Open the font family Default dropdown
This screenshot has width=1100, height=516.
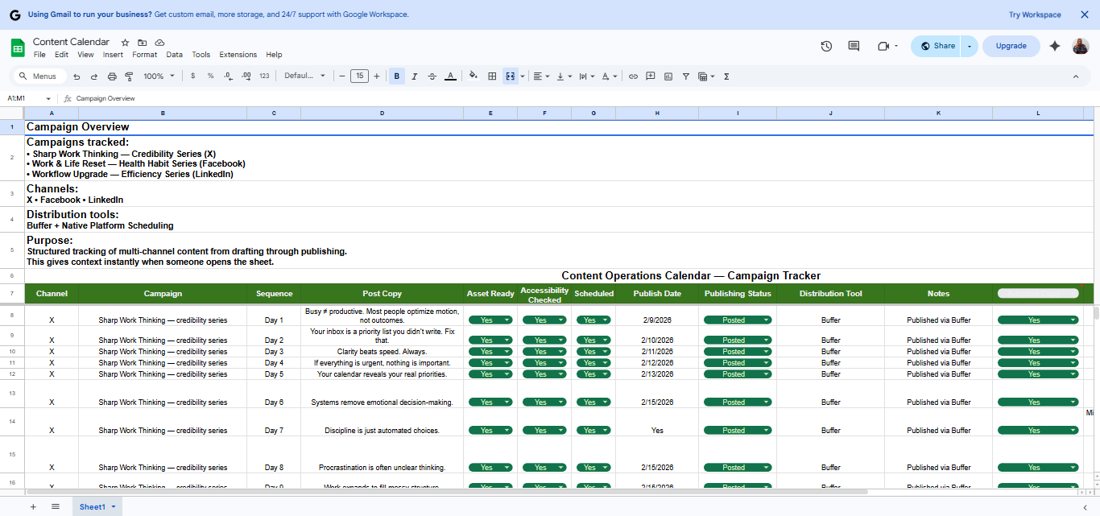[304, 76]
